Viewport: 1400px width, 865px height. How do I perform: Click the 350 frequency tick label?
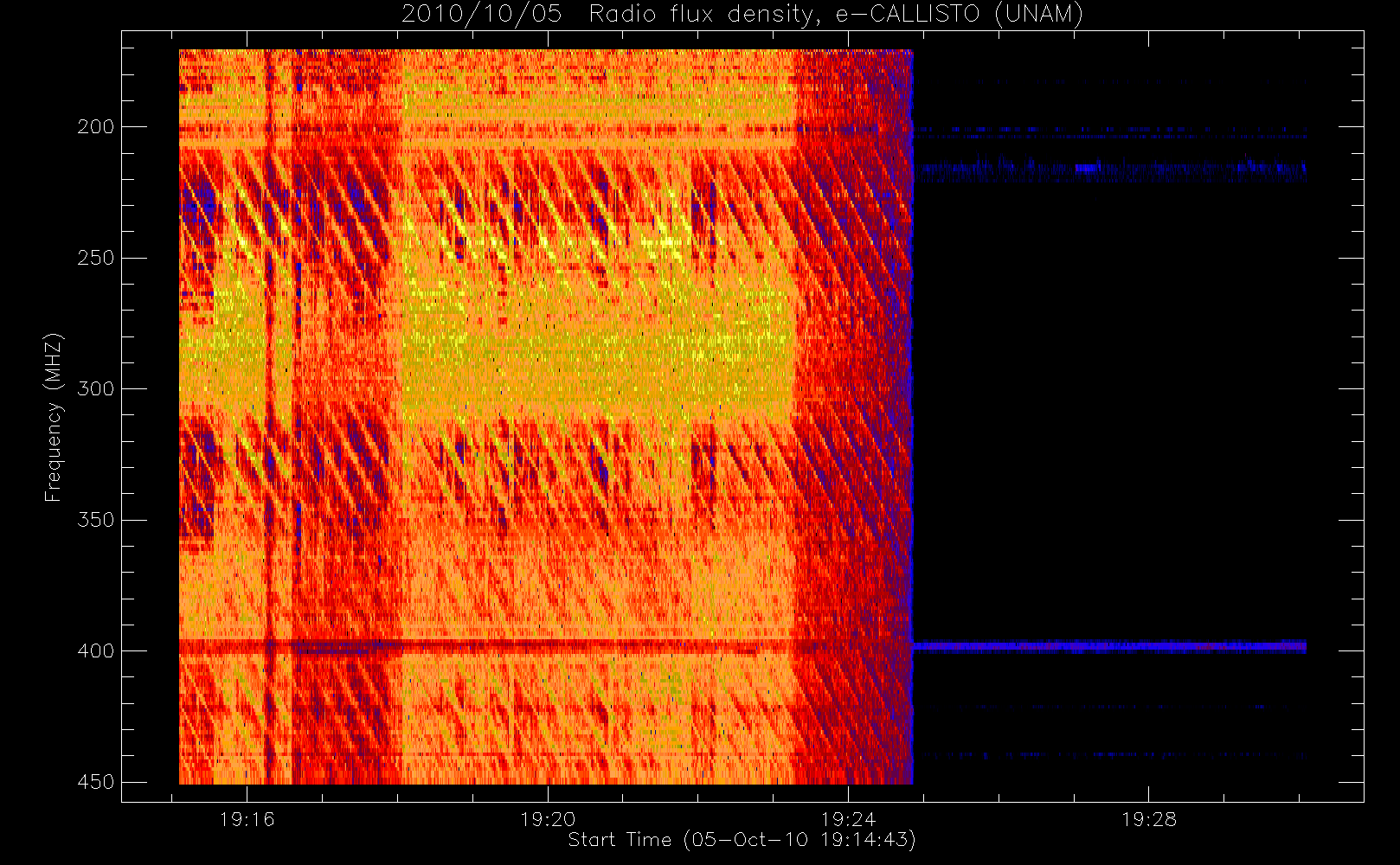pyautogui.click(x=95, y=520)
